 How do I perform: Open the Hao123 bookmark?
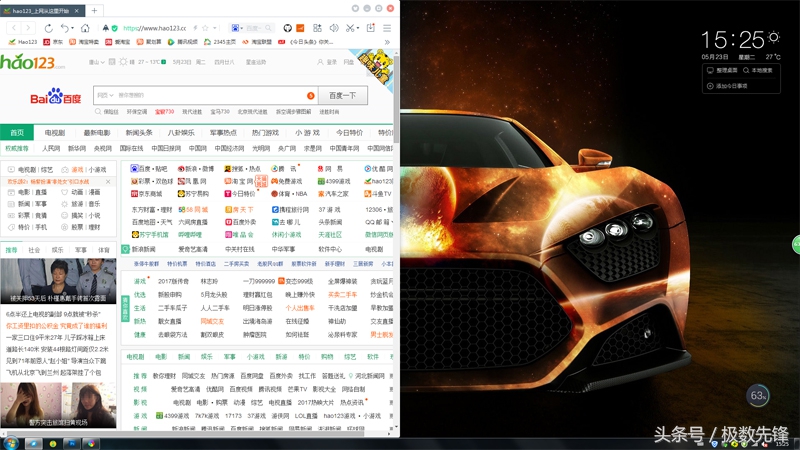pyautogui.click(x=23, y=42)
